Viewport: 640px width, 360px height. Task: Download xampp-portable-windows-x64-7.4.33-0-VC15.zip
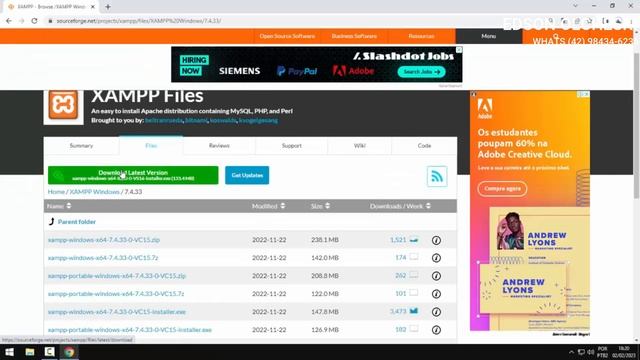pyautogui.click(x=117, y=276)
